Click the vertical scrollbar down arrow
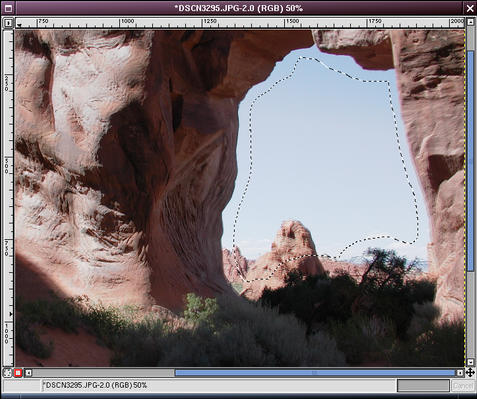 (x=470, y=362)
